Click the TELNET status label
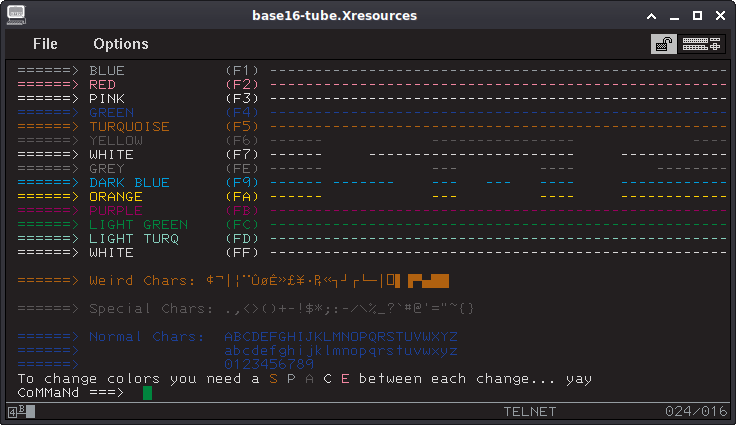This screenshot has width=736, height=425. [529, 412]
